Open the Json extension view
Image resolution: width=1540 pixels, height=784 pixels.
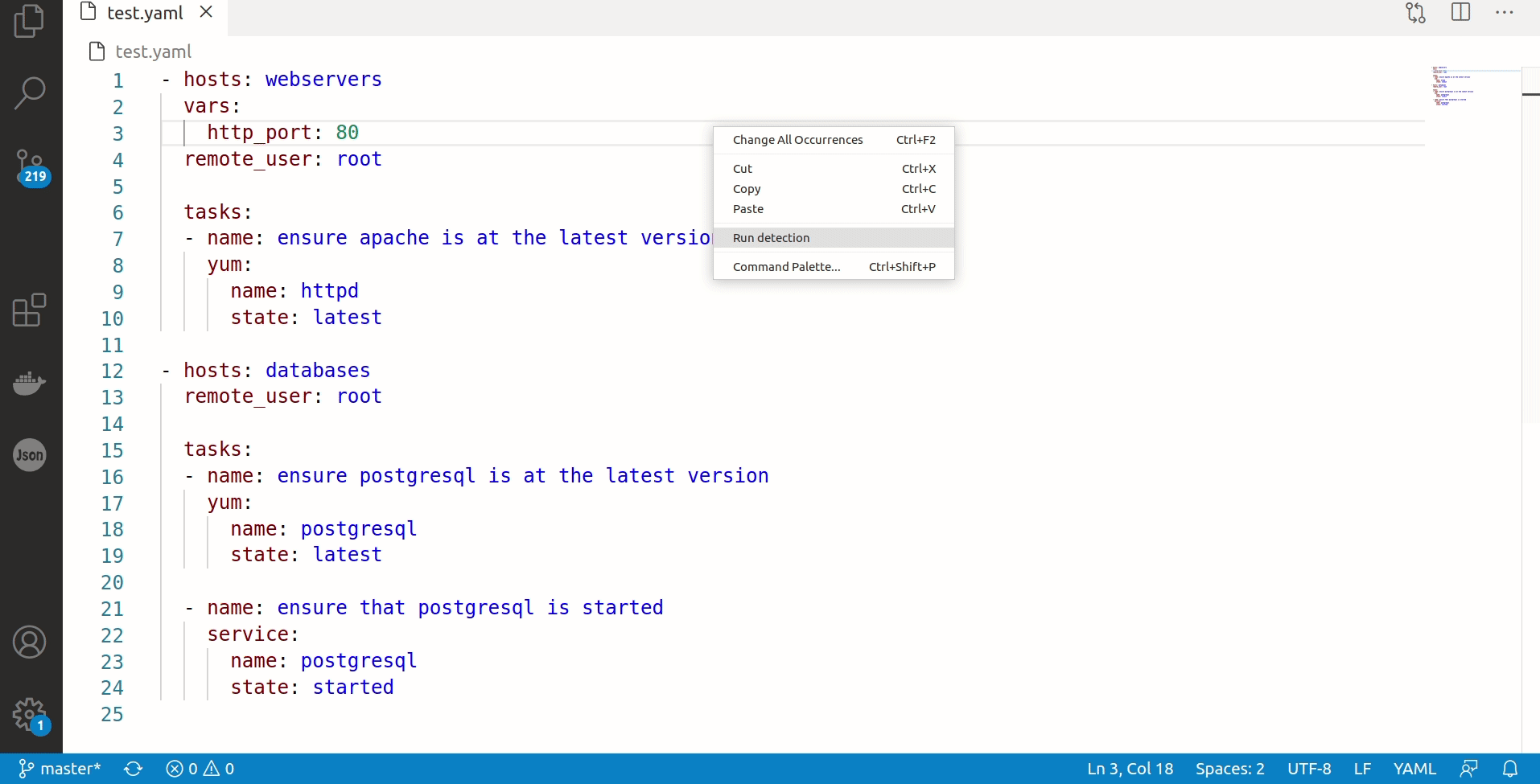[30, 455]
